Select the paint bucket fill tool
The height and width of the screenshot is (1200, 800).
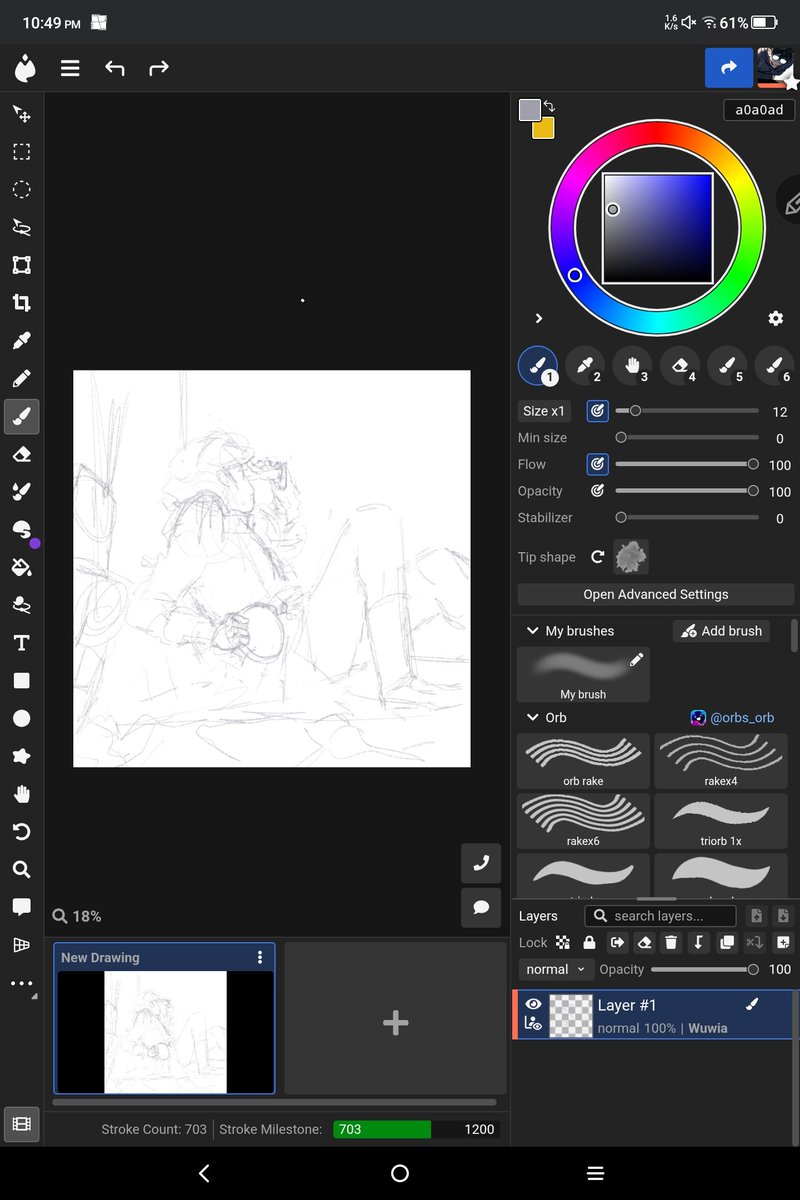click(x=22, y=567)
